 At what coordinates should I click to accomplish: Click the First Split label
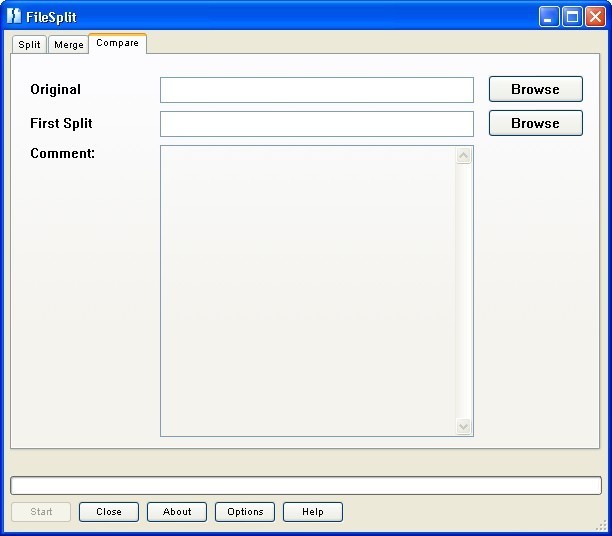pos(61,123)
